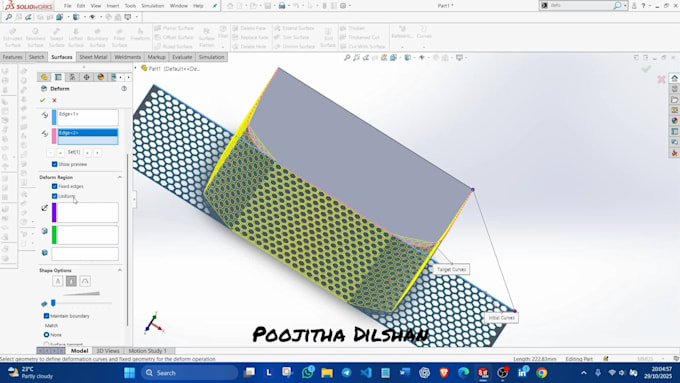The height and width of the screenshot is (383, 680).
Task: Toggle the Fixed edges checkbox
Action: point(55,186)
